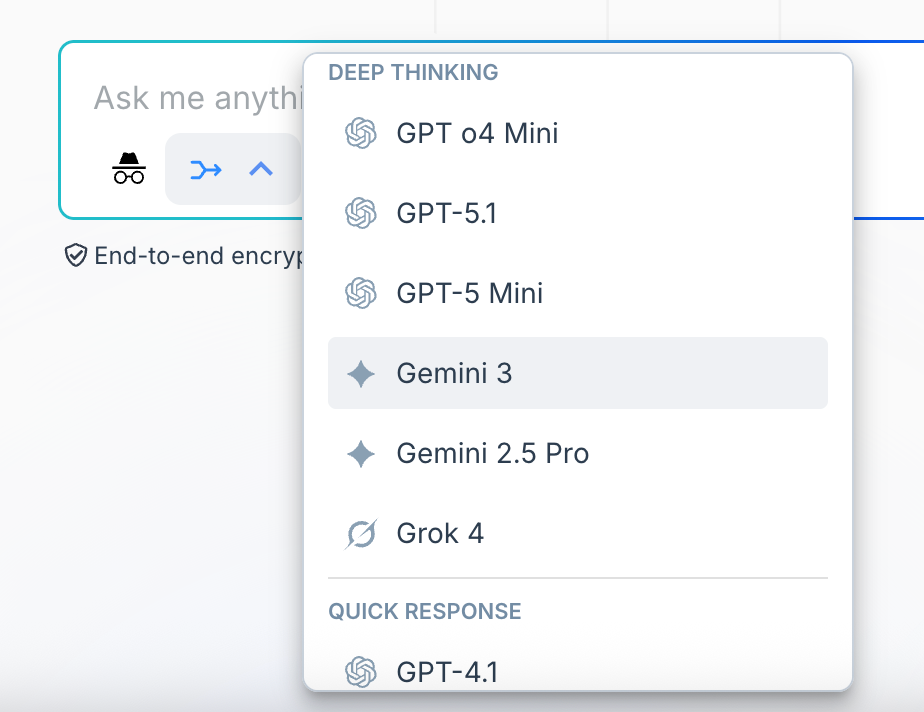Click the blue merge-arrows model icon
This screenshot has height=712, width=924.
(206, 170)
